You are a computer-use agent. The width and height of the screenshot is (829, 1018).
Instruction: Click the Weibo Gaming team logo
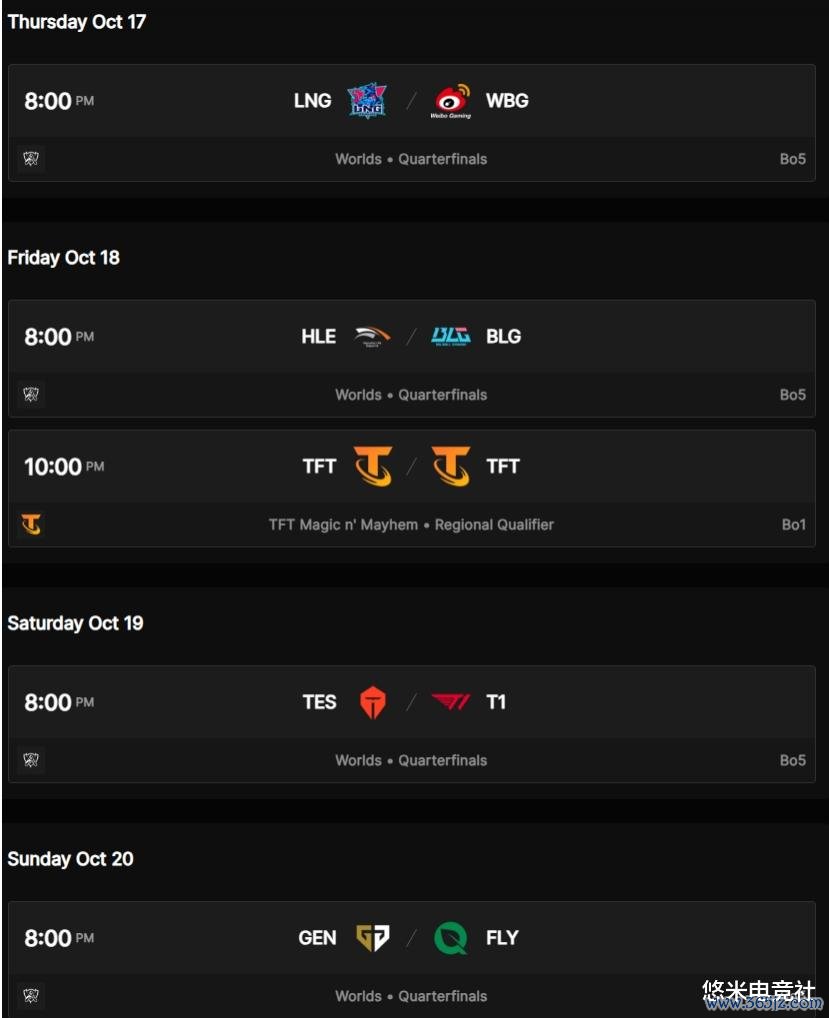click(x=451, y=101)
